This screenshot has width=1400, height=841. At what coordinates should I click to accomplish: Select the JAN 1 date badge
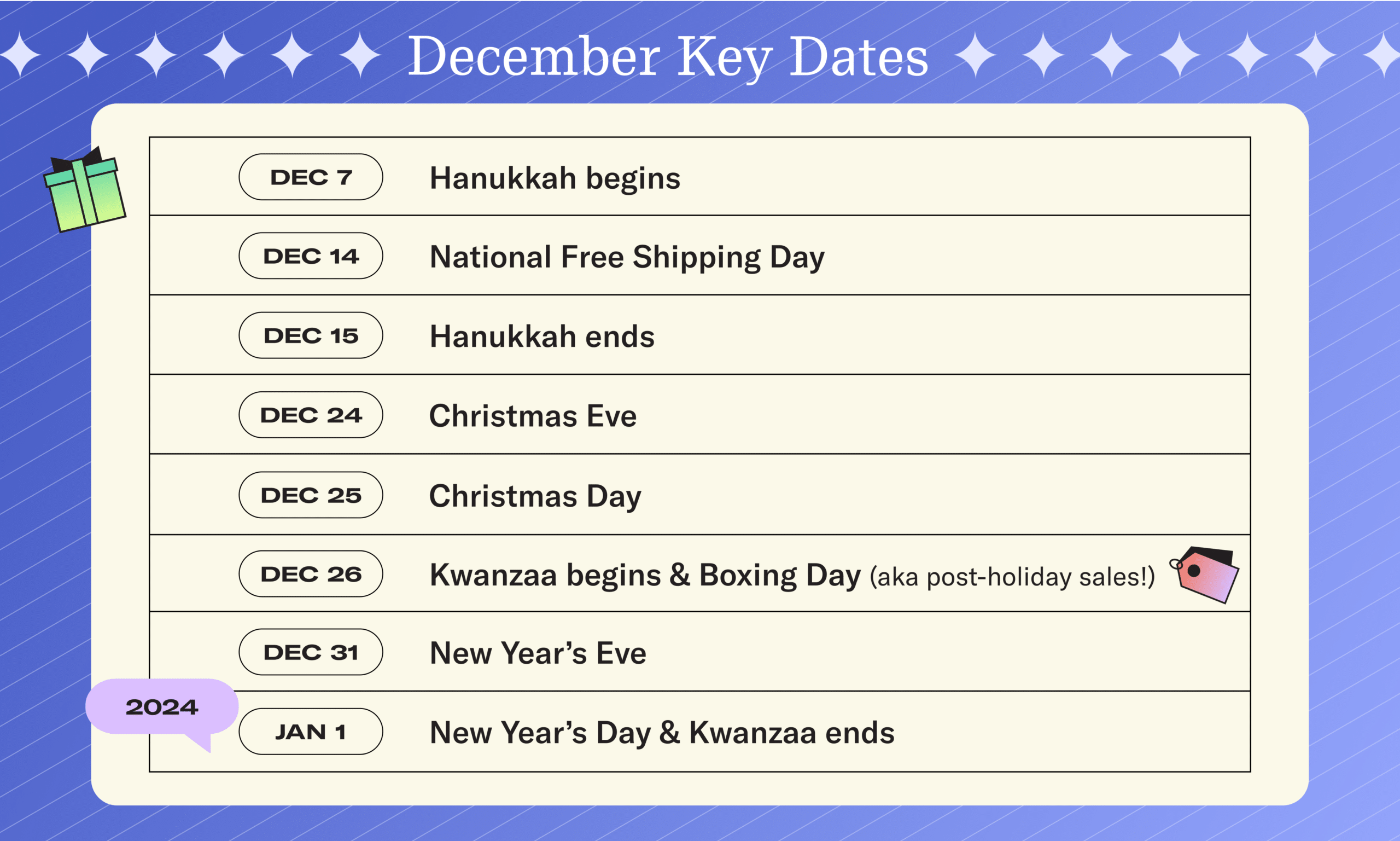pyautogui.click(x=311, y=731)
